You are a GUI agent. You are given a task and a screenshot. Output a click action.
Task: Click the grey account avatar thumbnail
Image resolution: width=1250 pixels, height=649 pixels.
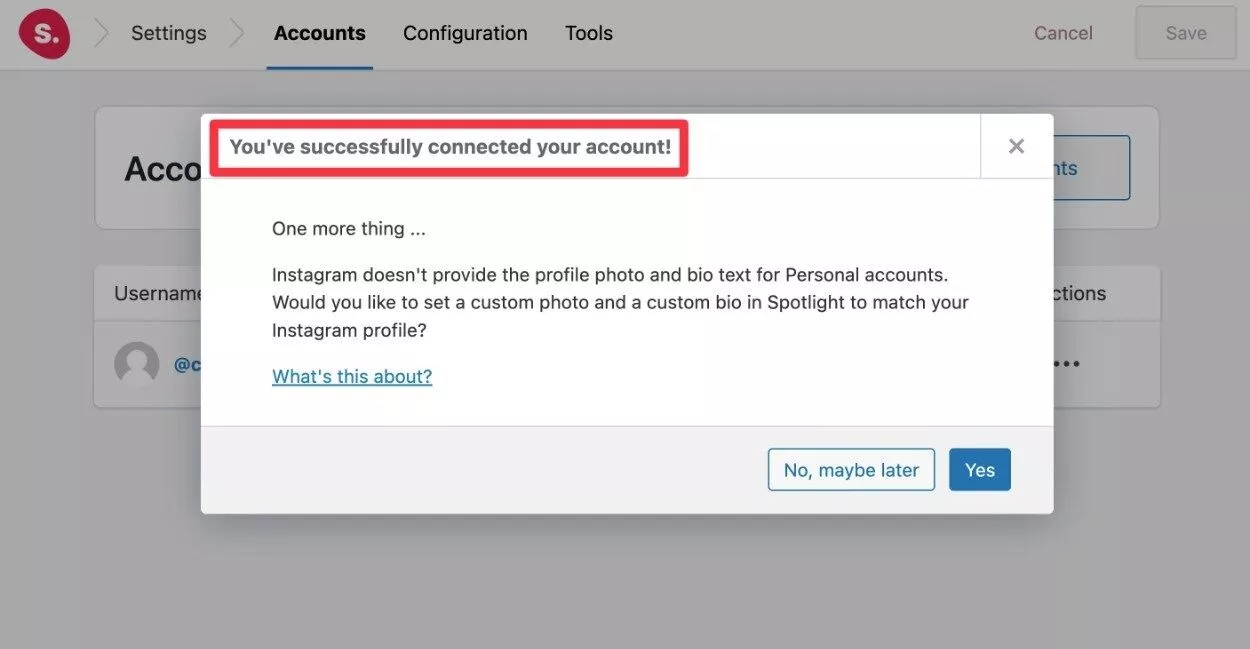pyautogui.click(x=137, y=365)
